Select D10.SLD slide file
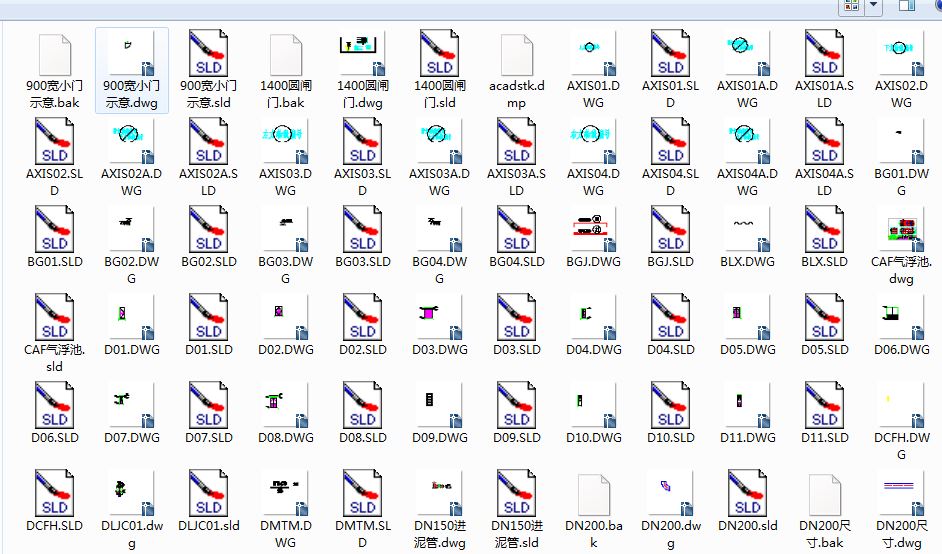Image resolution: width=942 pixels, height=554 pixels. pyautogui.click(x=670, y=406)
